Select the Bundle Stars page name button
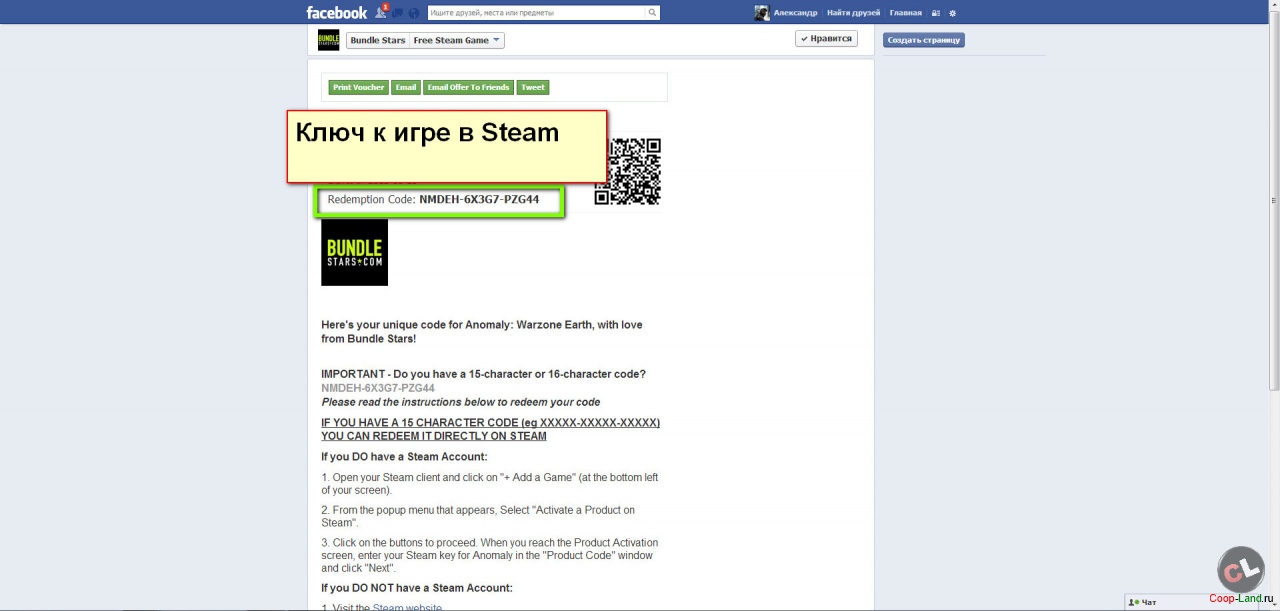 pyautogui.click(x=378, y=41)
